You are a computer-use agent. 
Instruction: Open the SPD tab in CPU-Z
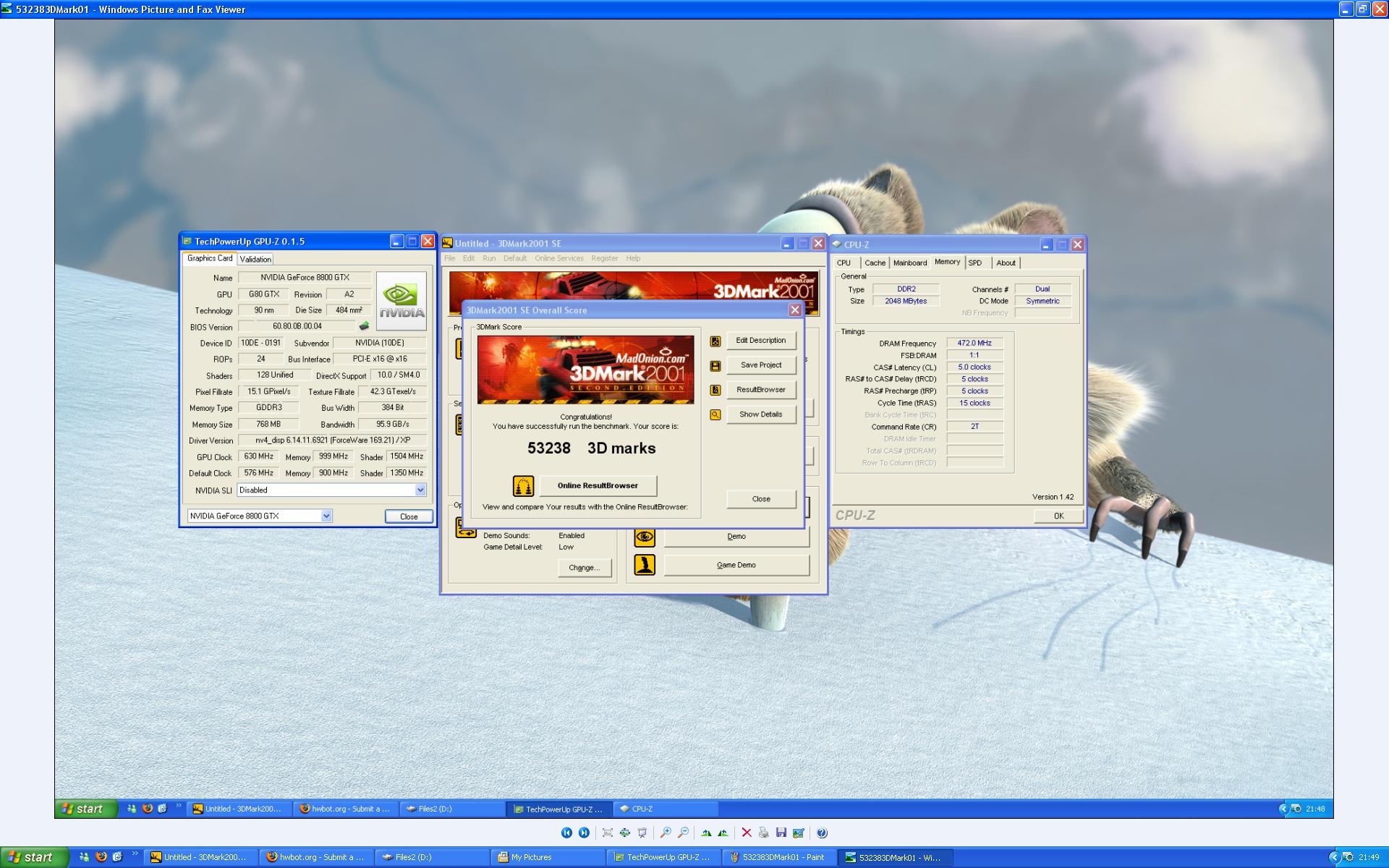975,263
